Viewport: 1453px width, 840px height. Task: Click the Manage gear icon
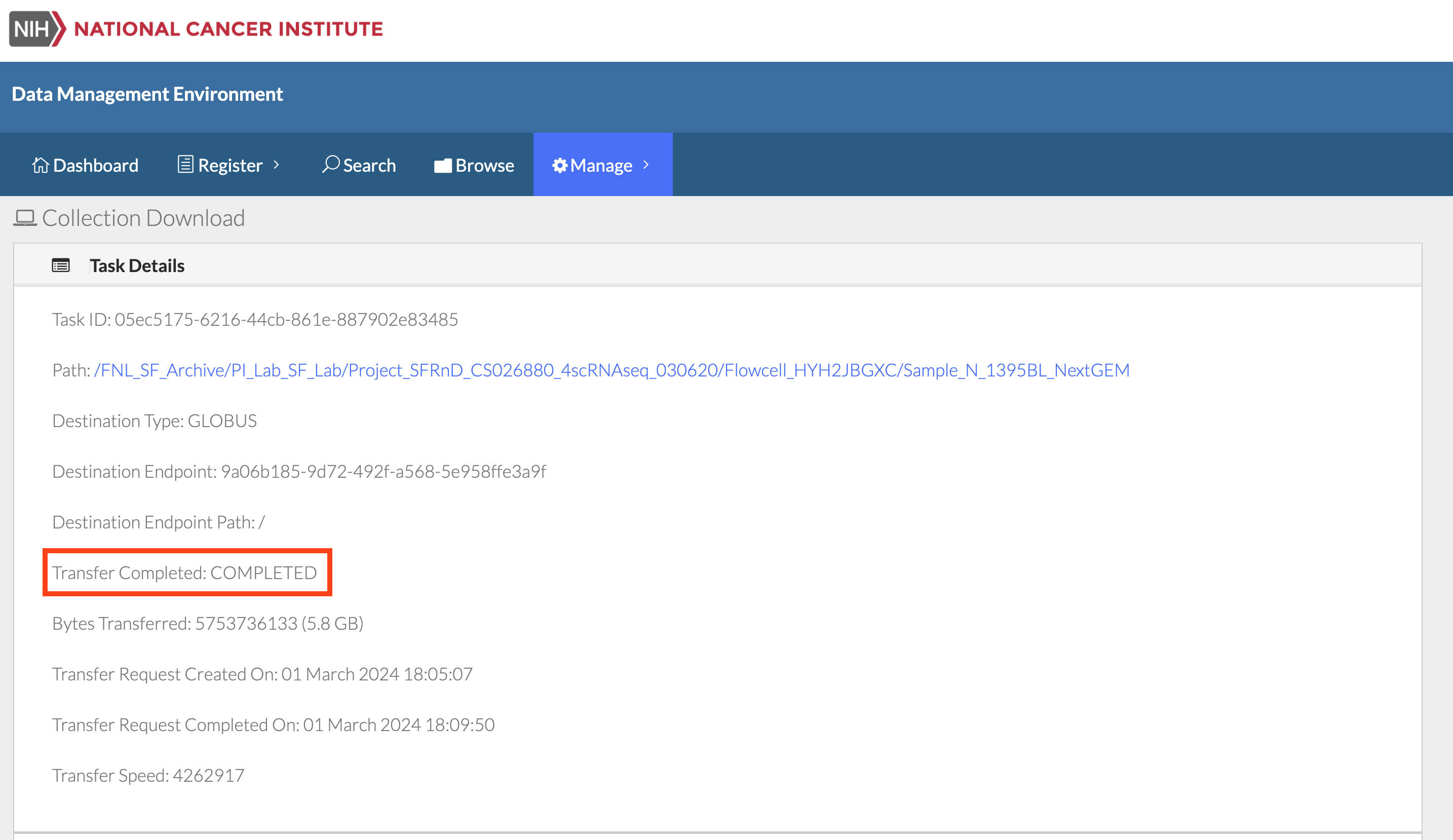click(x=559, y=166)
